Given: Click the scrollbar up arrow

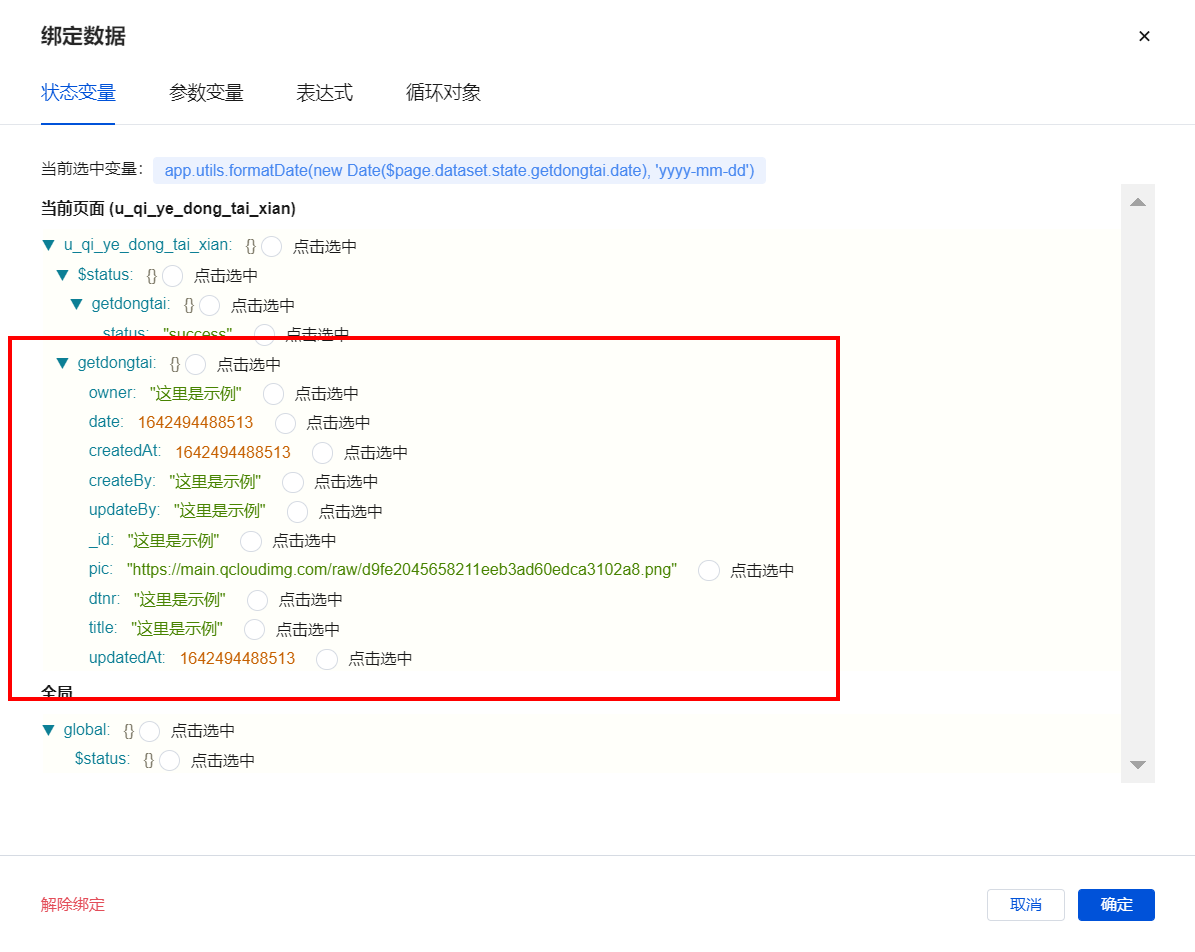Looking at the screenshot, I should point(1138,202).
